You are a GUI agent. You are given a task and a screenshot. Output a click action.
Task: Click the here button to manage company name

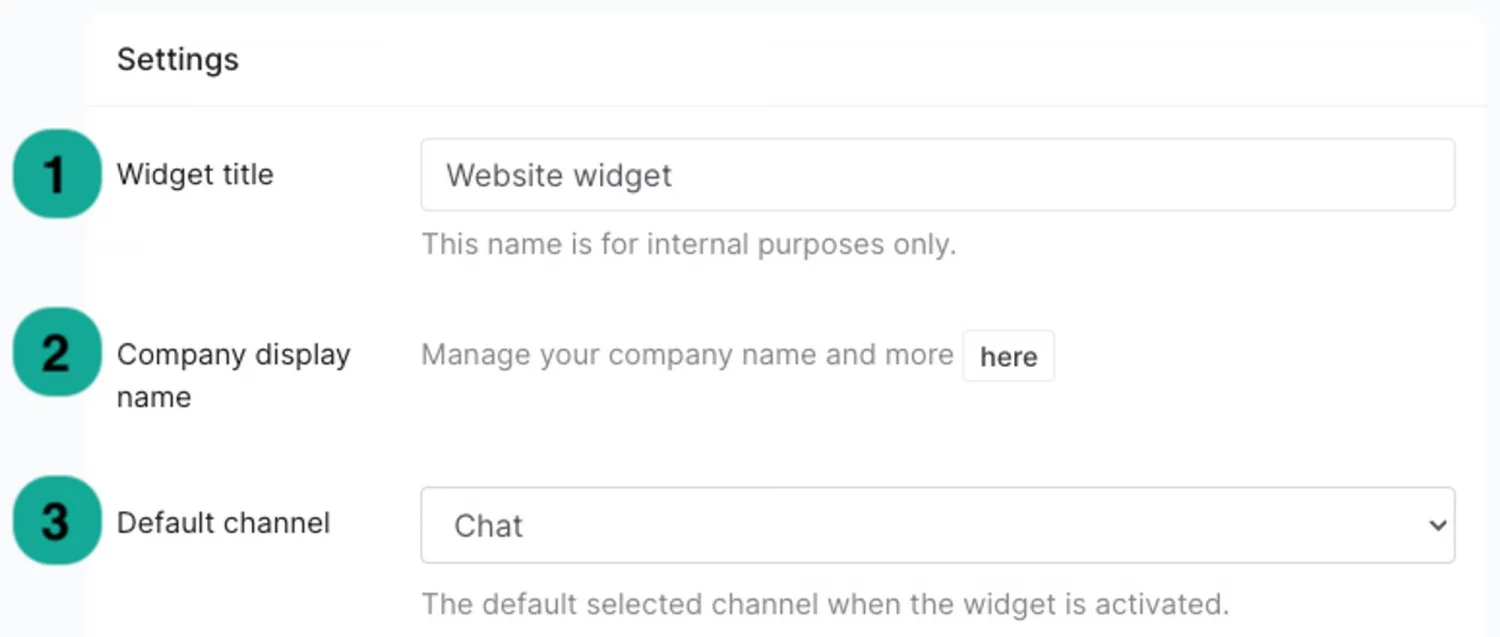point(1008,356)
